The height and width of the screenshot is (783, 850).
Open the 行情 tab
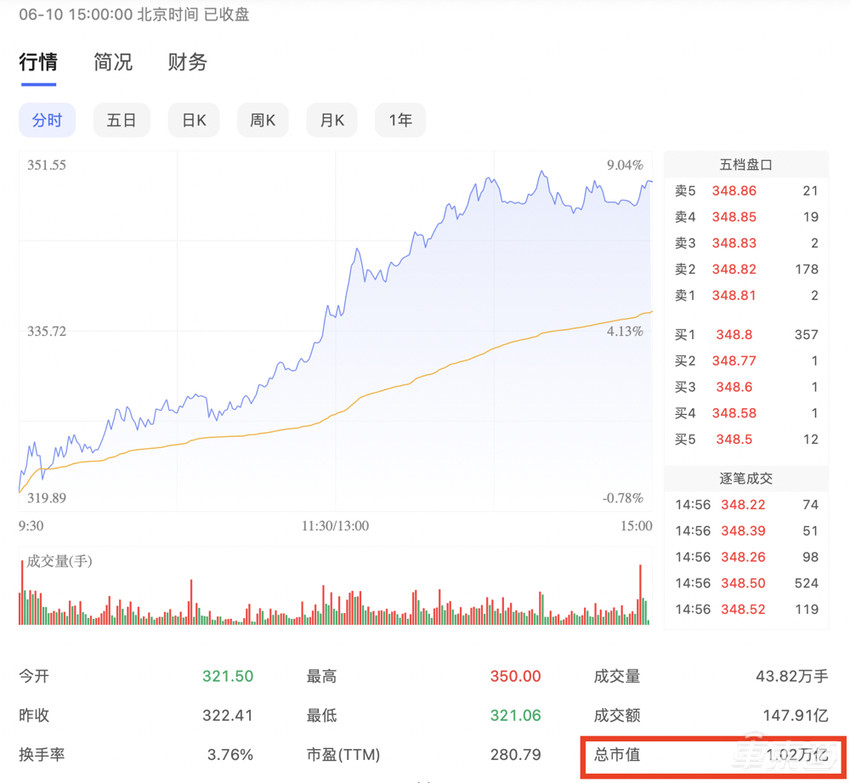pyautogui.click(x=38, y=62)
